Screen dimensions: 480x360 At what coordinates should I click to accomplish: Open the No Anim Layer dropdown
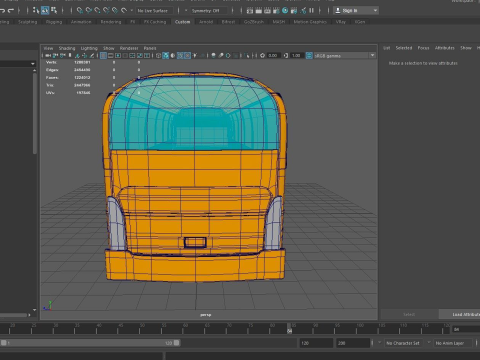click(x=453, y=343)
